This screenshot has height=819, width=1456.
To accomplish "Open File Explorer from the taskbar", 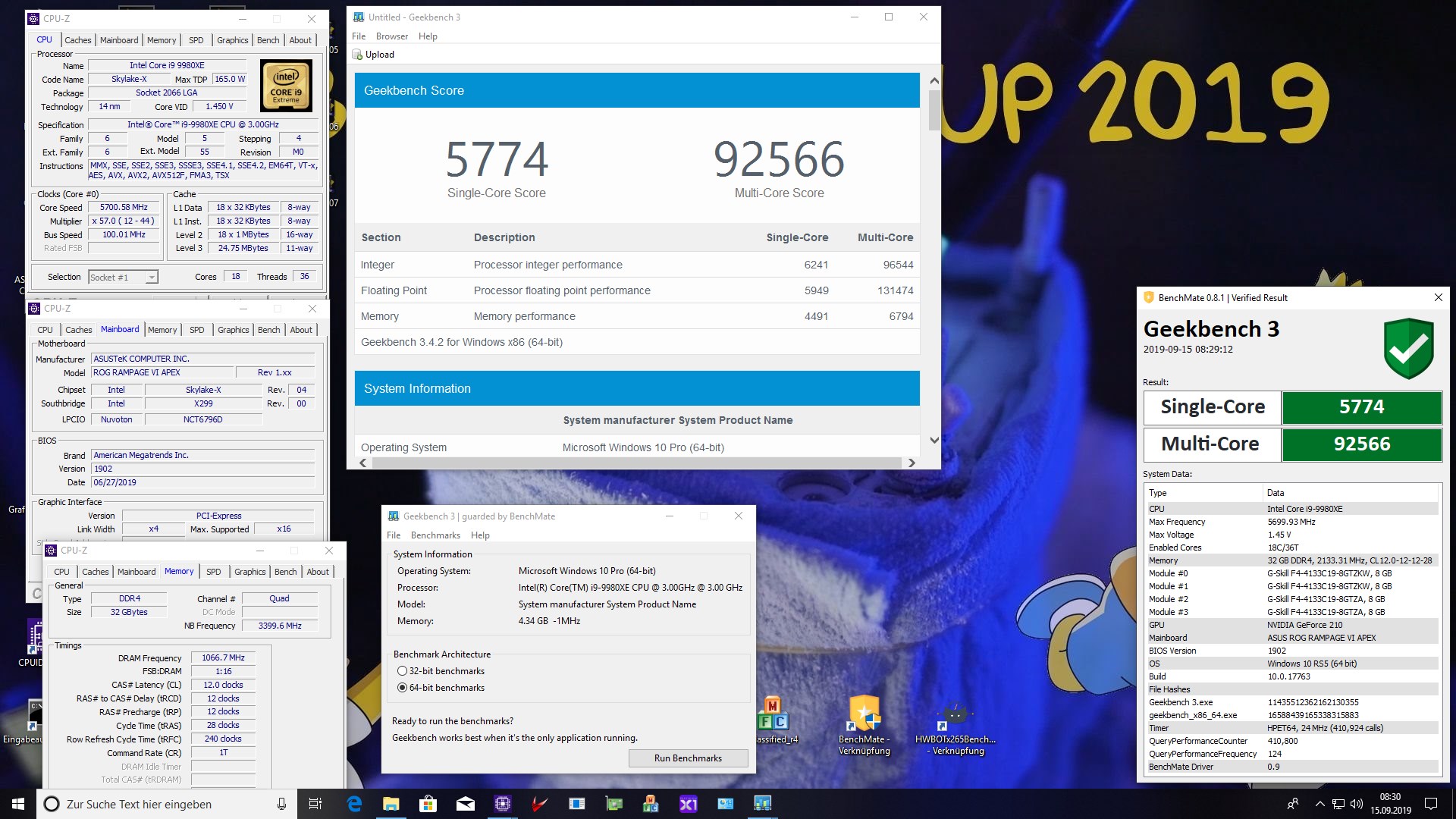I will point(391,804).
